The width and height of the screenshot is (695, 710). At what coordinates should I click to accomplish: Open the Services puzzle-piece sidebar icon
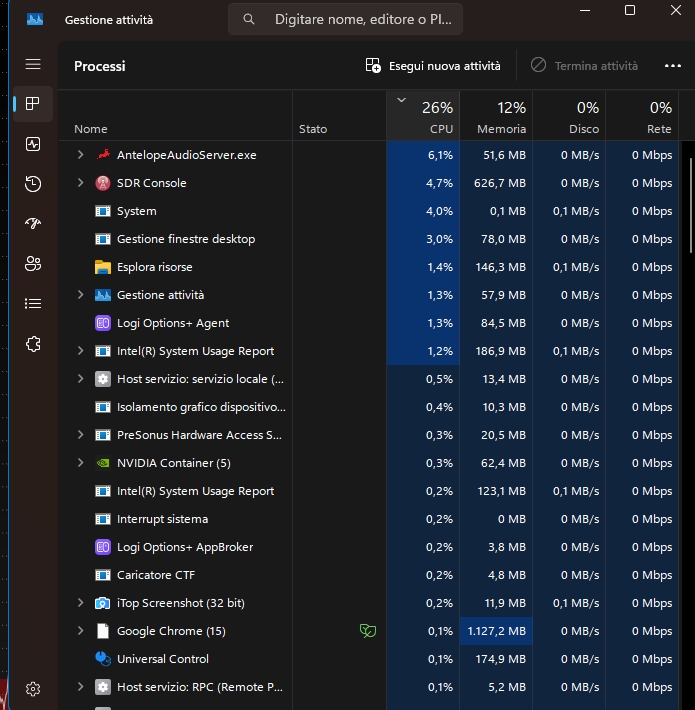(33, 344)
